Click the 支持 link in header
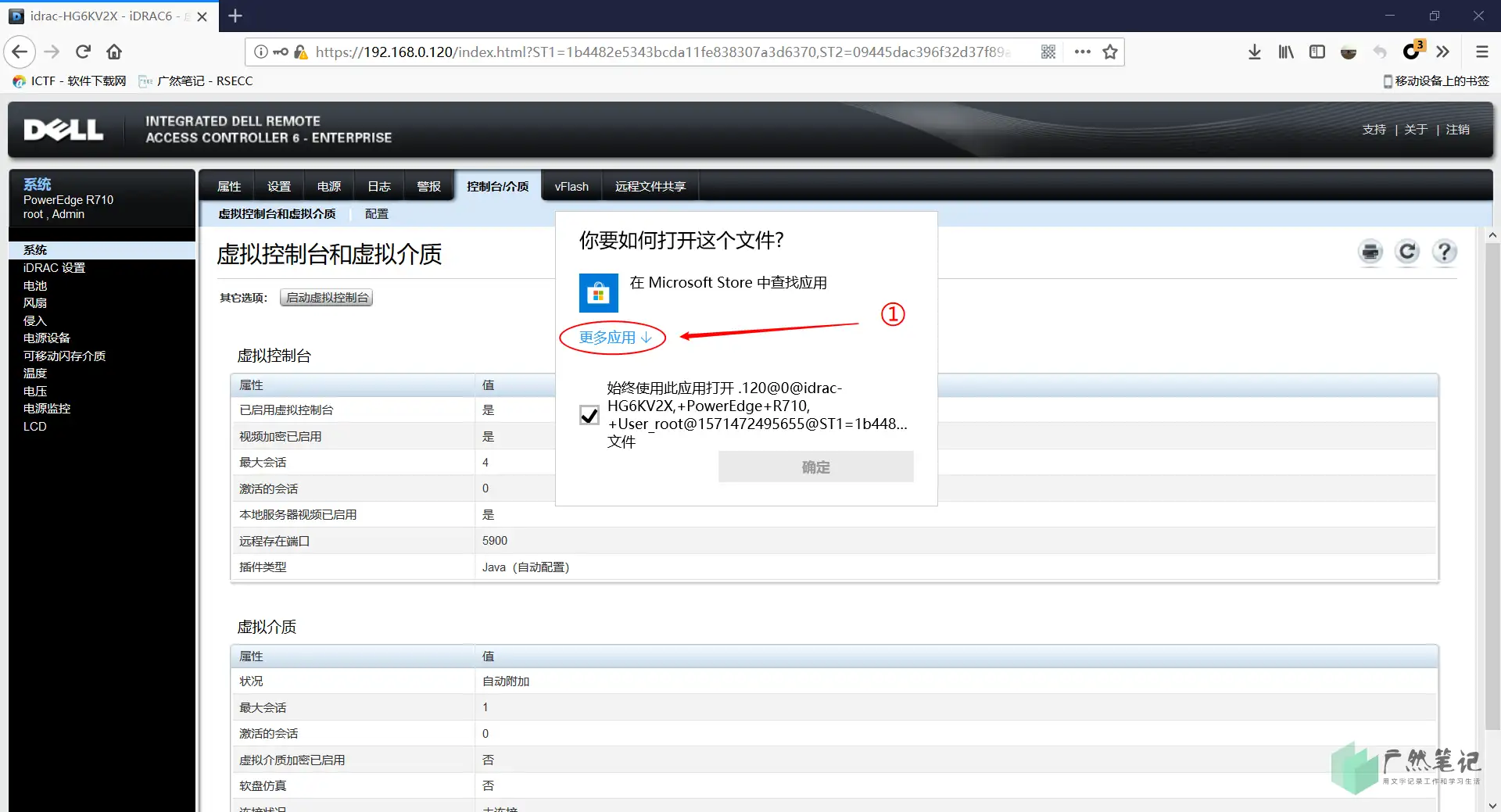Screen dimensions: 1501x812 click(x=1374, y=130)
